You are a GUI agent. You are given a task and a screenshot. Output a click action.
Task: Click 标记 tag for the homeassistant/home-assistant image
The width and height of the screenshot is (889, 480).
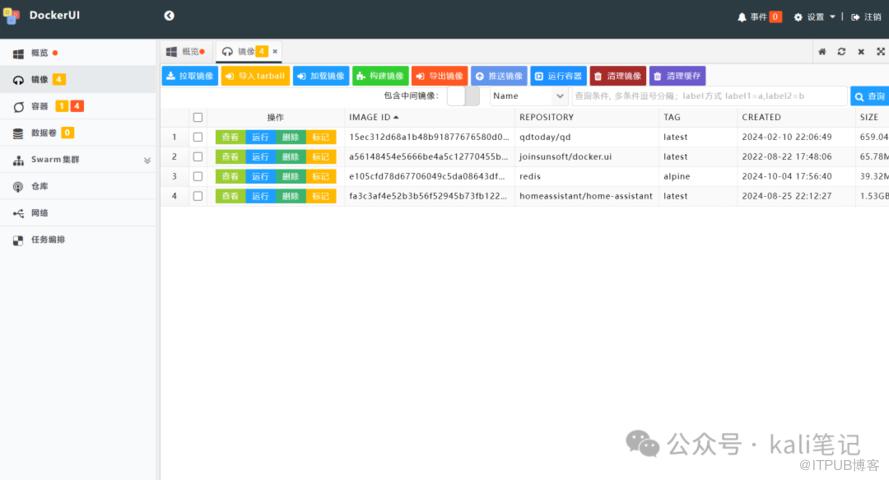coord(321,196)
